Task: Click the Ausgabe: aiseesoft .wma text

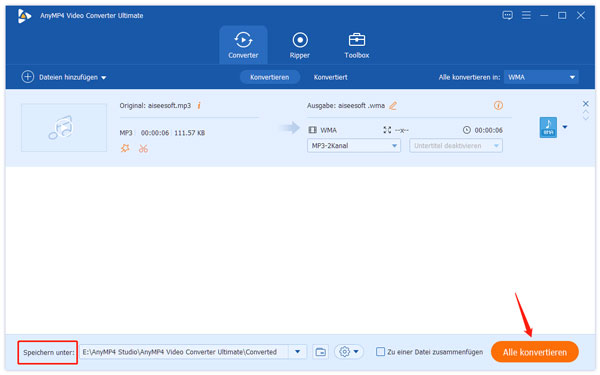Action: 346,106
